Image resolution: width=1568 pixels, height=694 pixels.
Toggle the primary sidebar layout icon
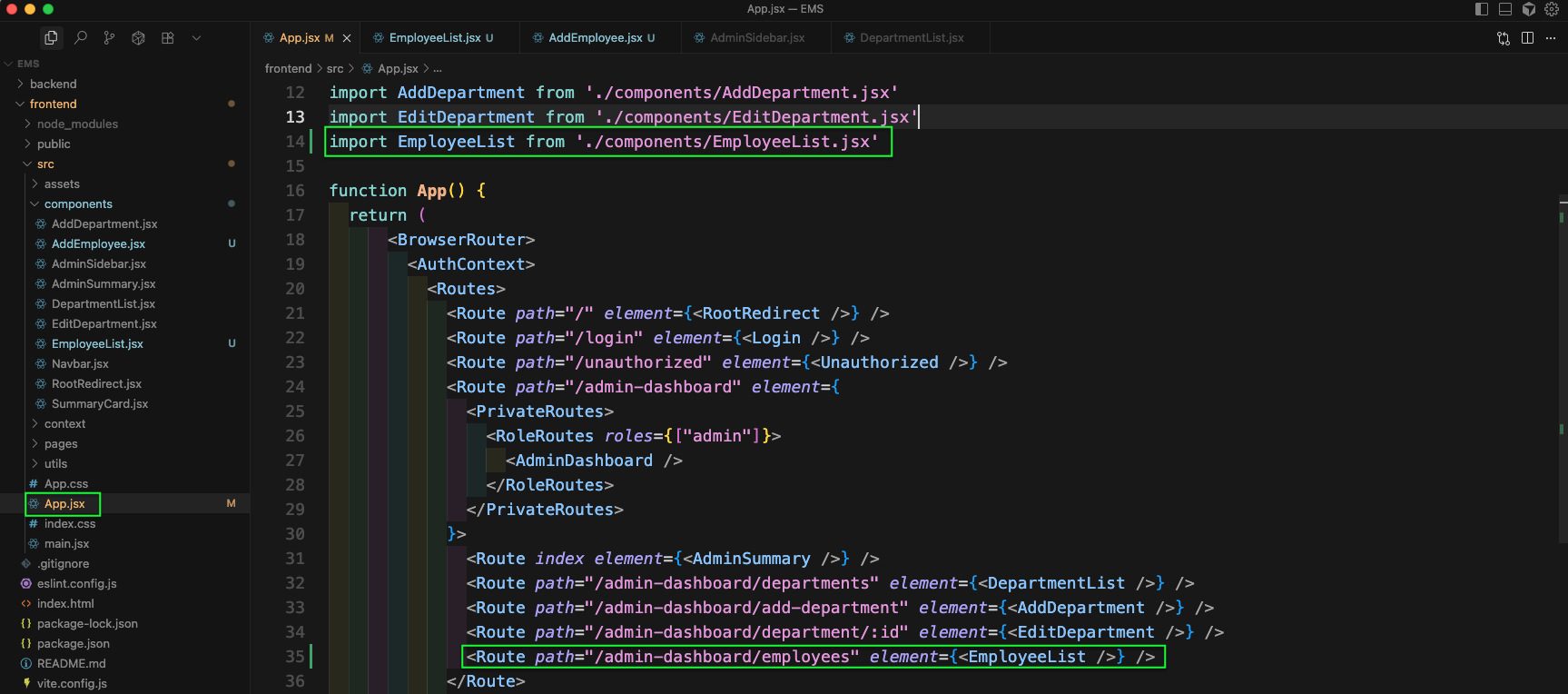click(x=1482, y=9)
